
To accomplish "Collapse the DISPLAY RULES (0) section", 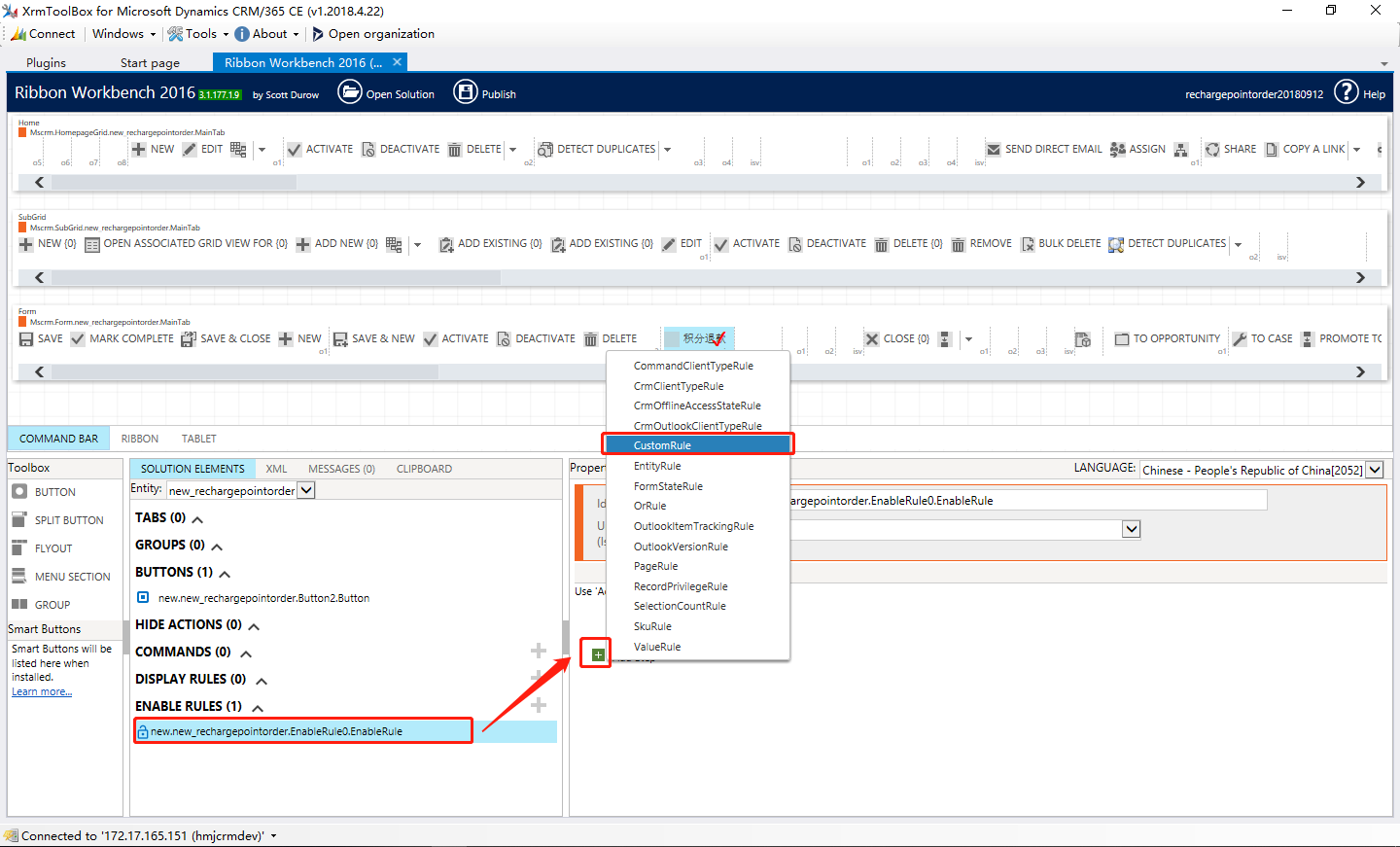I will (262, 681).
